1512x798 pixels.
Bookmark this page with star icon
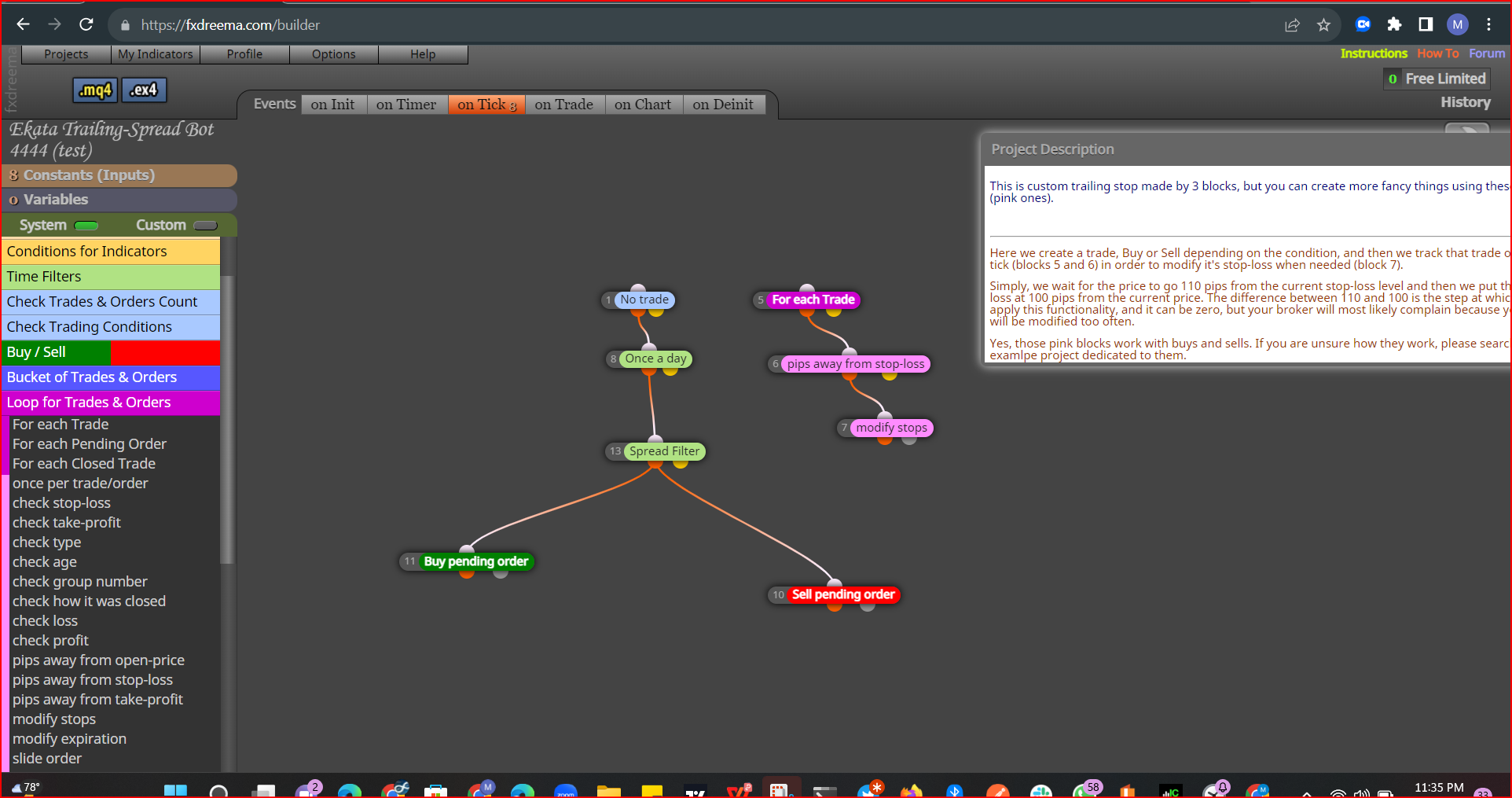tap(1323, 25)
